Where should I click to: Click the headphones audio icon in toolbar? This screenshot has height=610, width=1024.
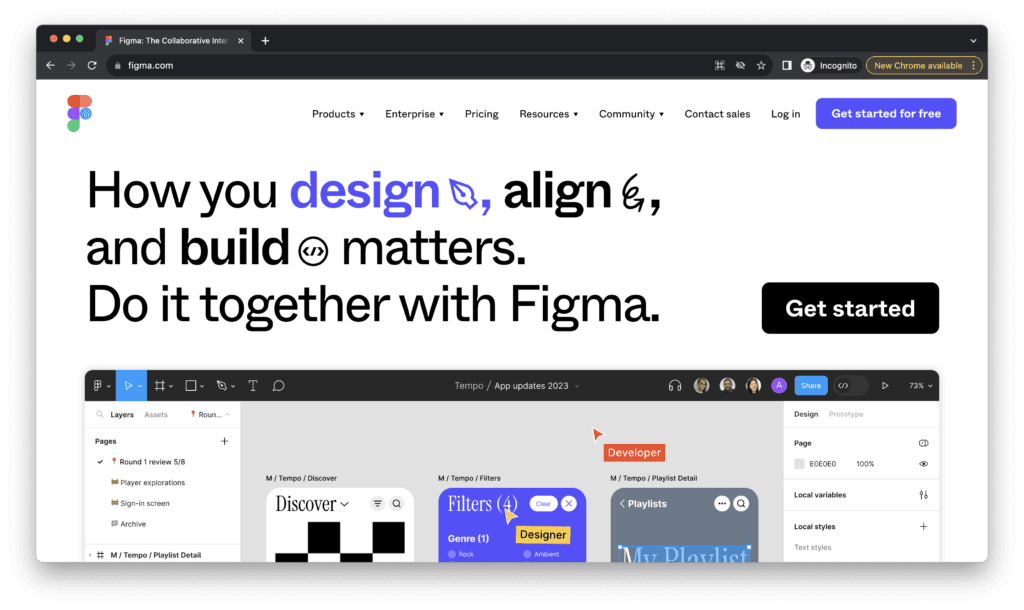coord(676,385)
